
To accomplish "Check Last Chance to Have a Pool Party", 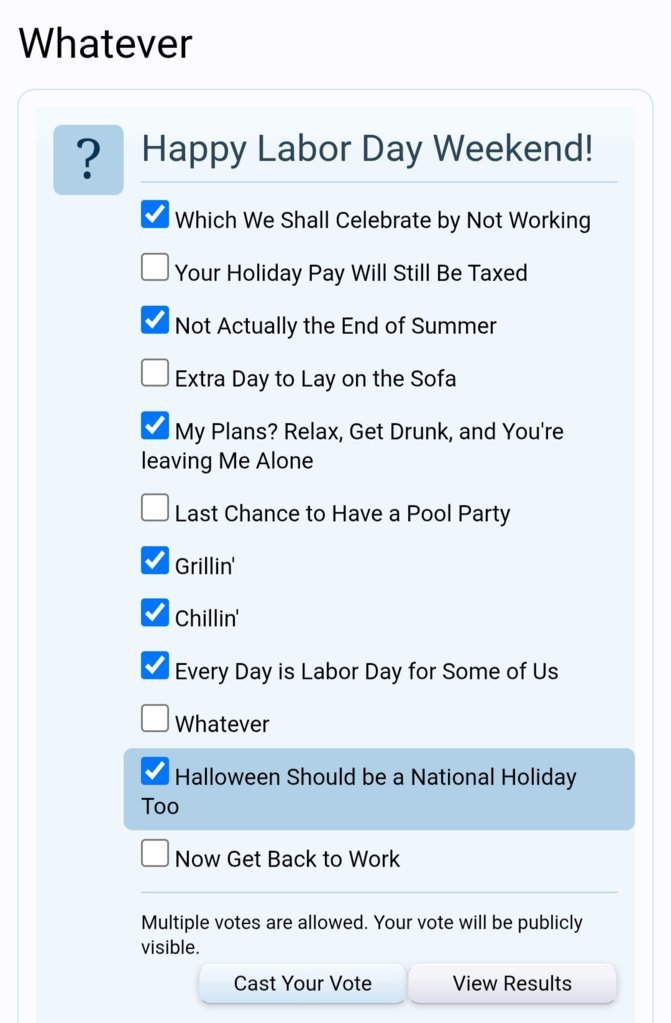I will pos(155,508).
